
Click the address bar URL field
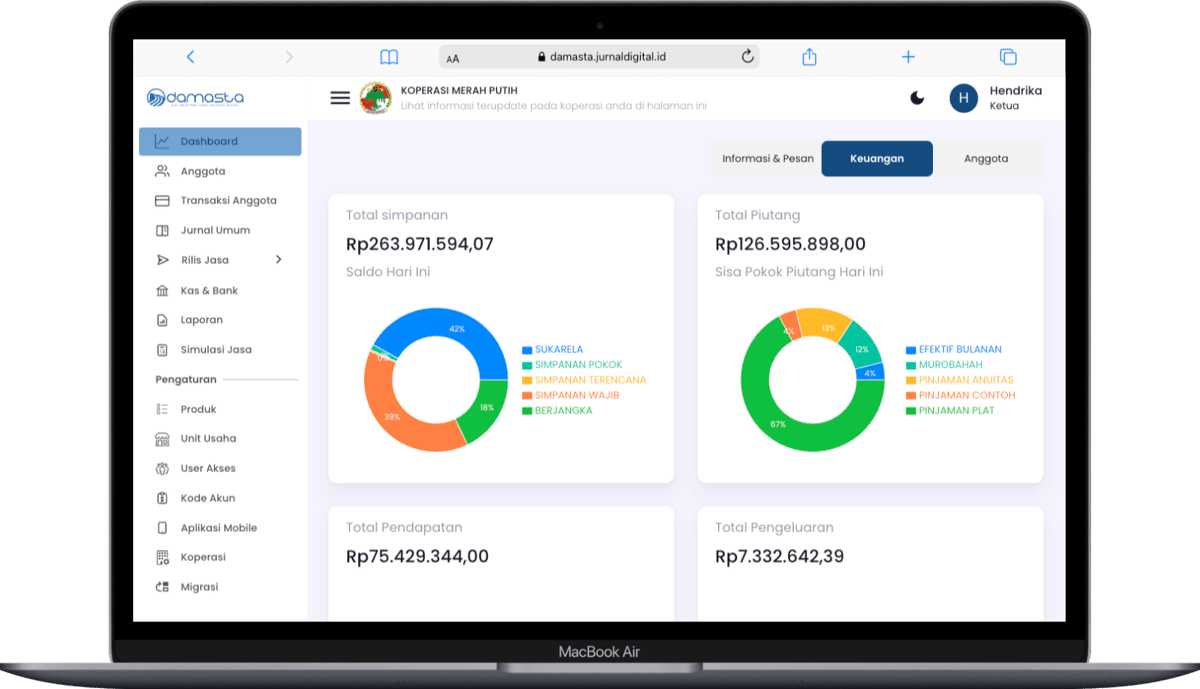[600, 57]
